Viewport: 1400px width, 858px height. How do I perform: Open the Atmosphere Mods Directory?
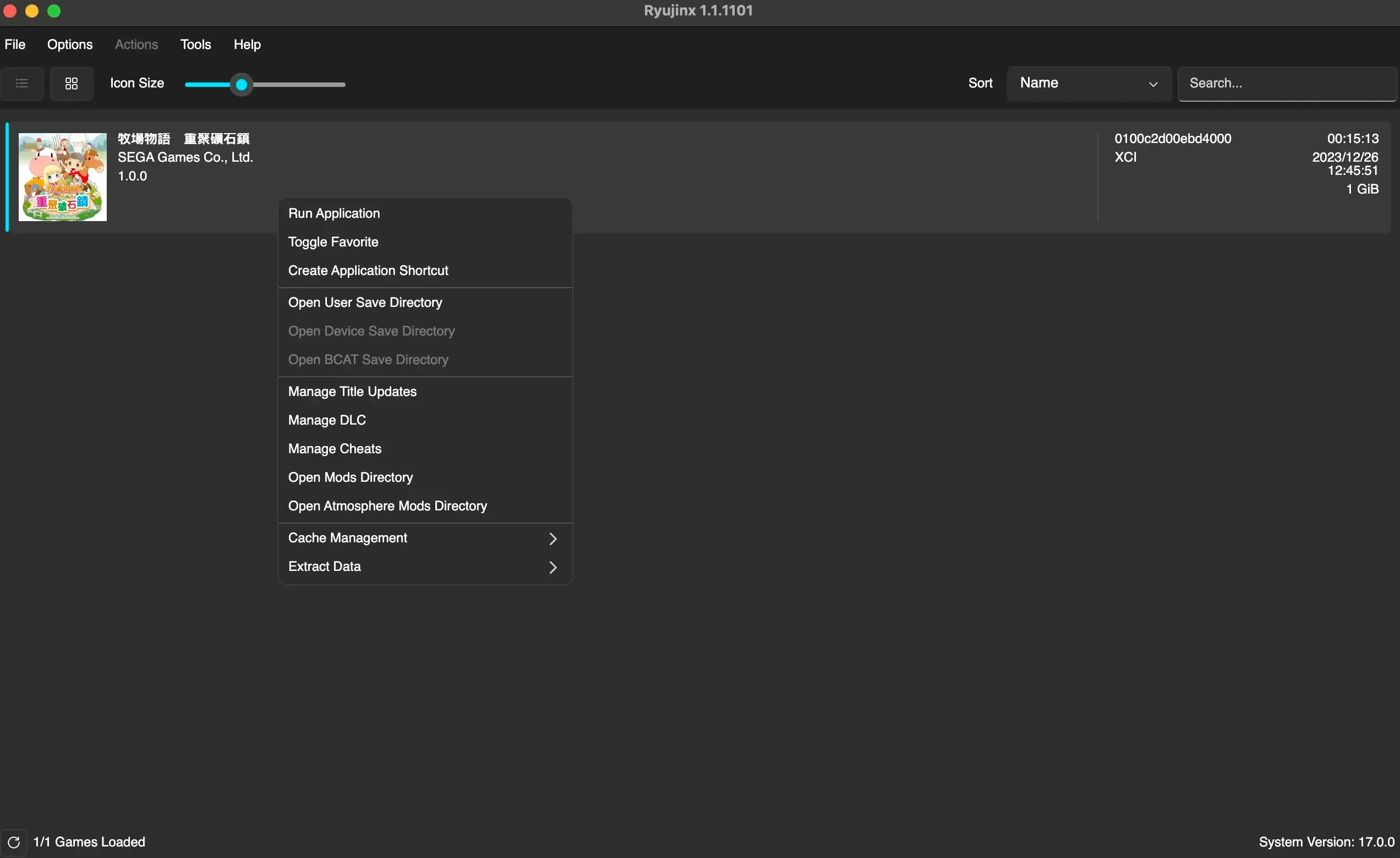pos(387,505)
